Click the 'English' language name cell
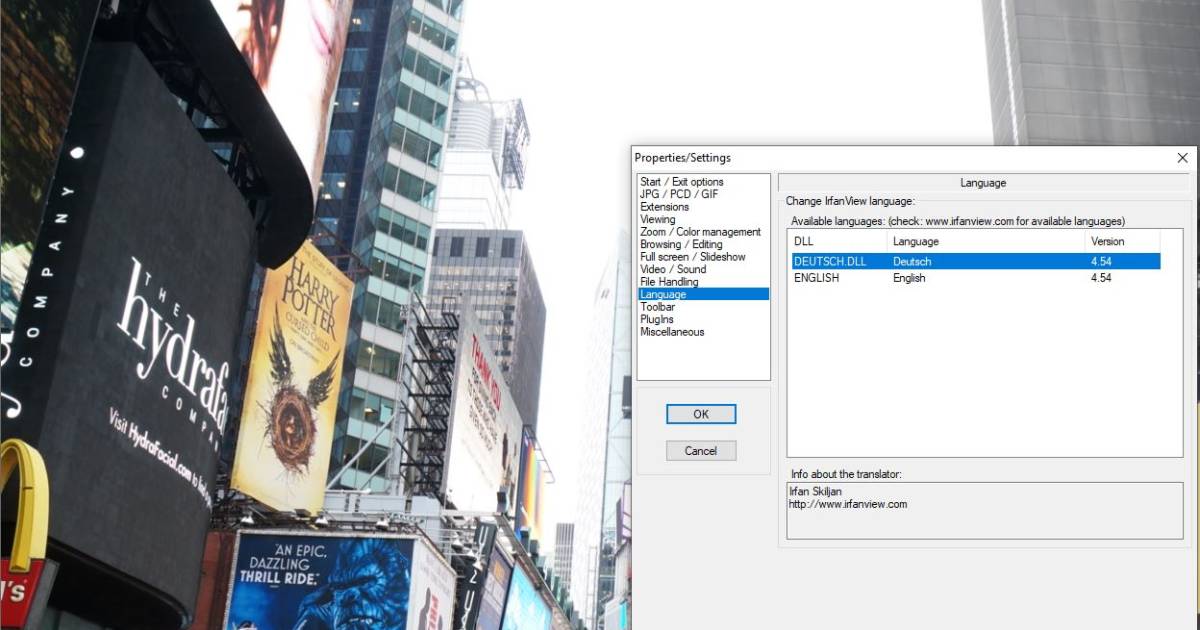 [909, 278]
